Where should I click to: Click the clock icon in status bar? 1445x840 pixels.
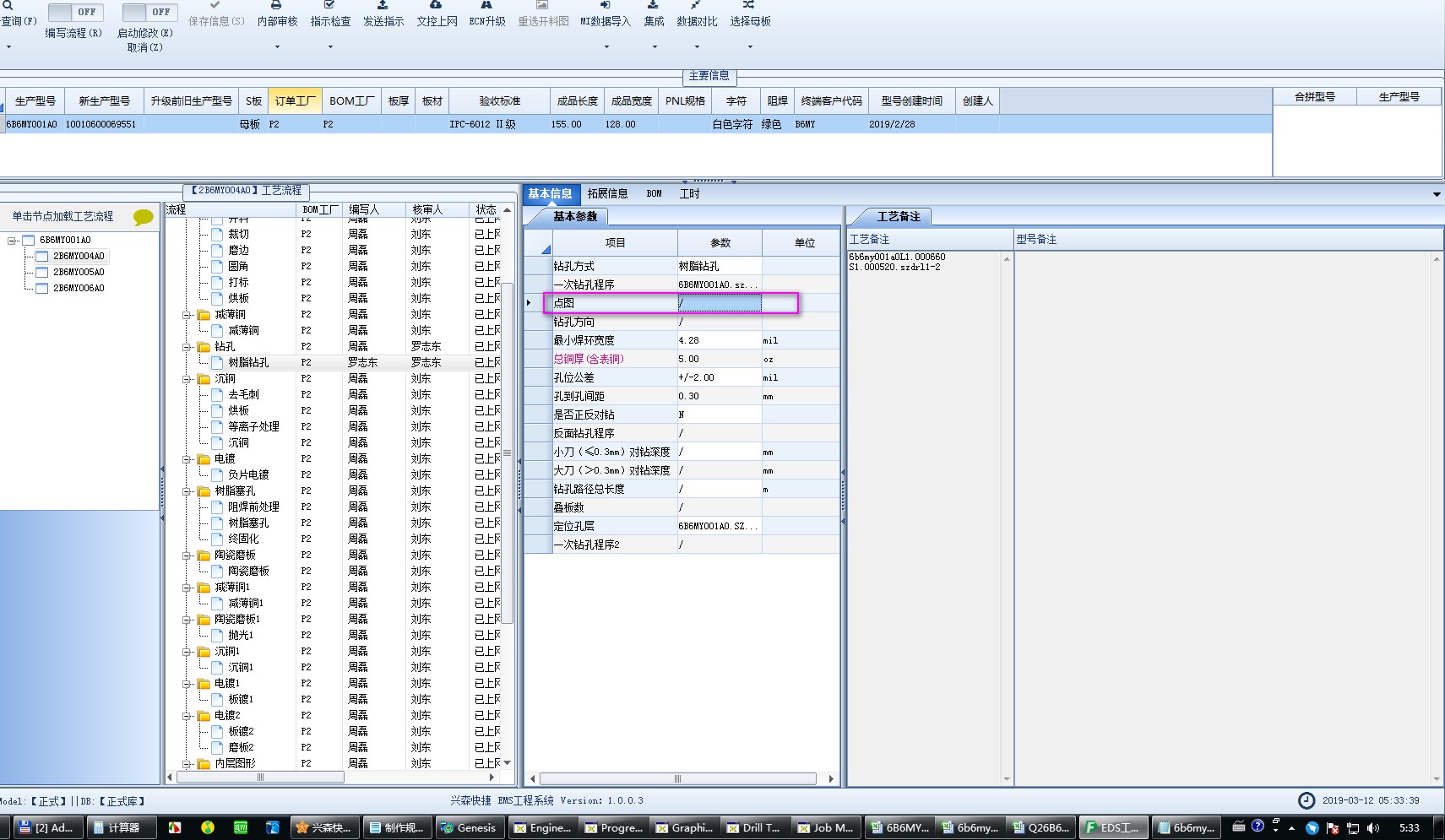pyautogui.click(x=1306, y=800)
